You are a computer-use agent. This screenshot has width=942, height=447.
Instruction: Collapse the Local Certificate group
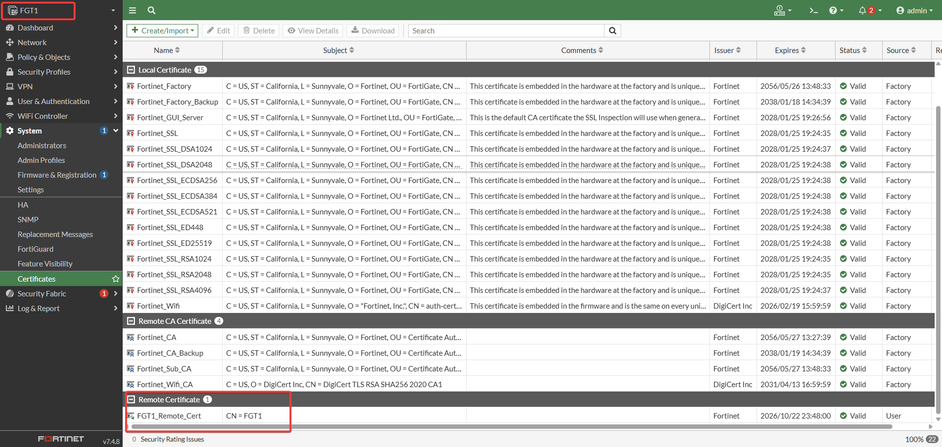(131, 70)
